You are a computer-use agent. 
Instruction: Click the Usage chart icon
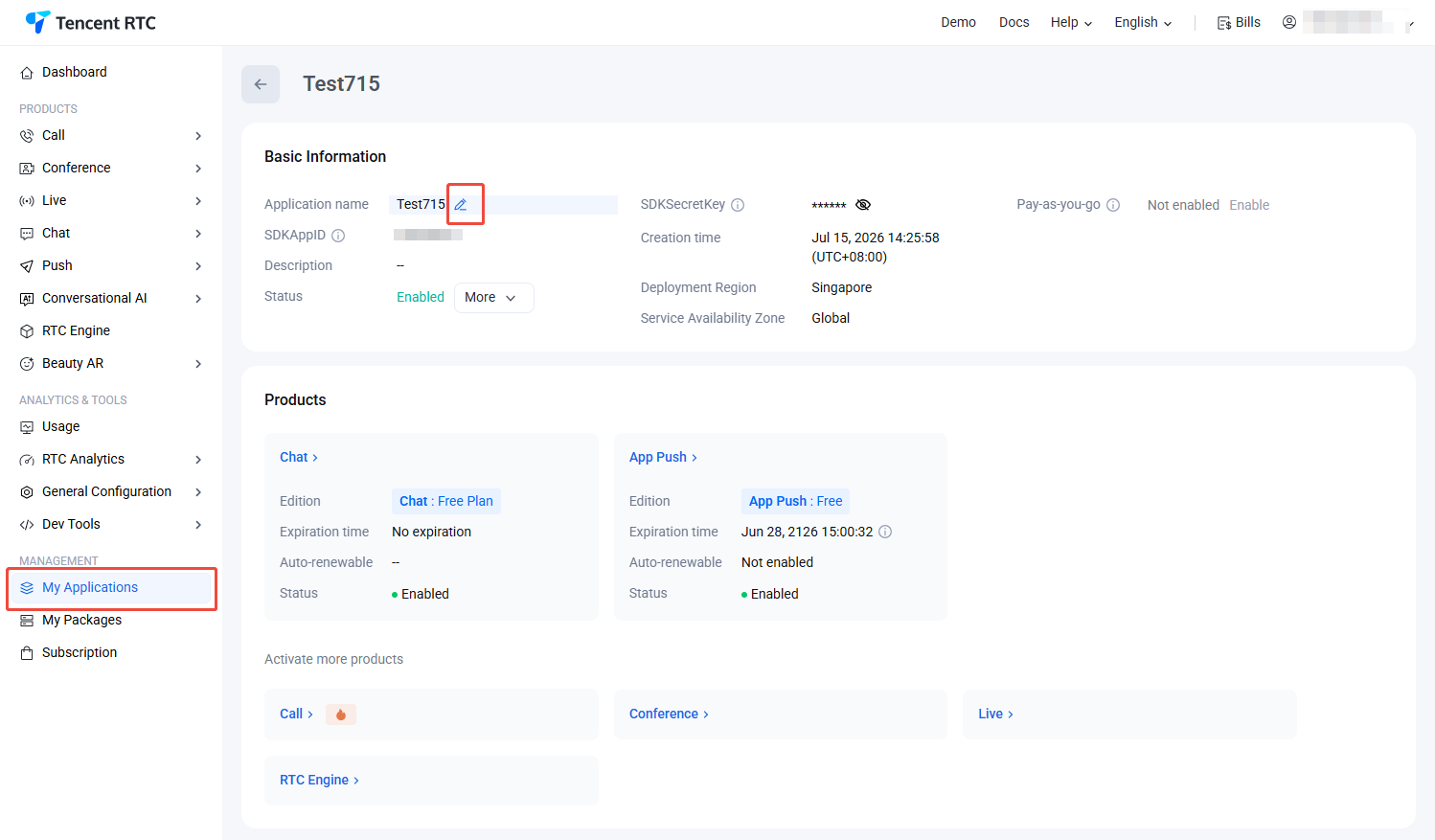click(27, 427)
